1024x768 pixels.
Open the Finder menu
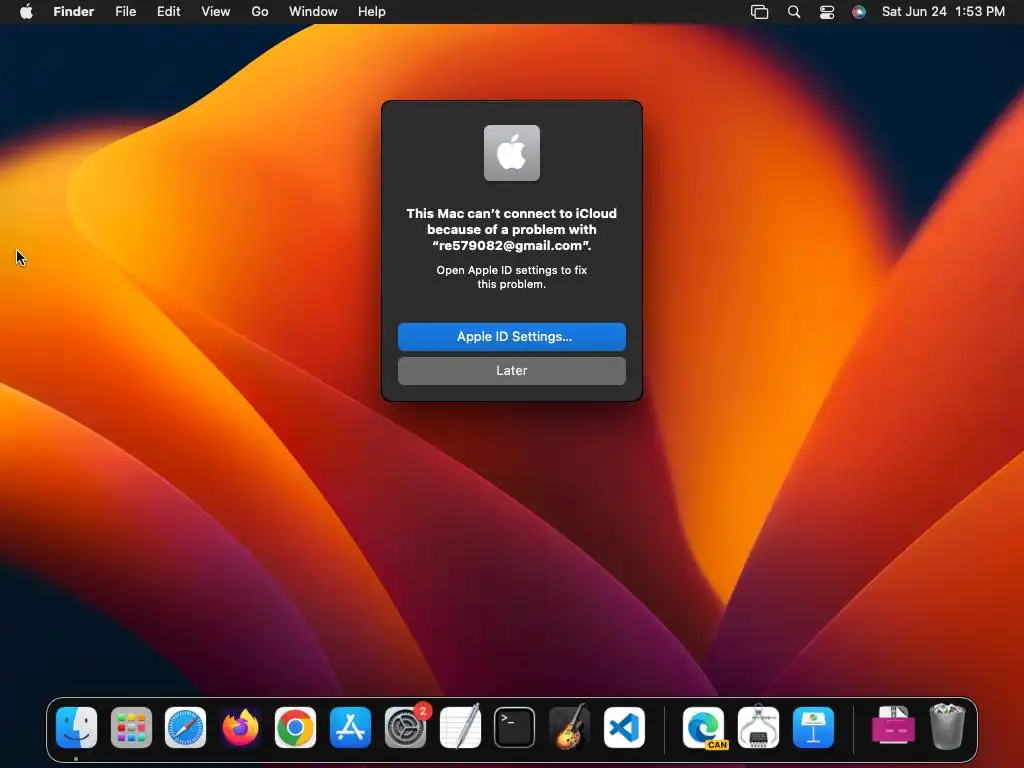click(74, 12)
